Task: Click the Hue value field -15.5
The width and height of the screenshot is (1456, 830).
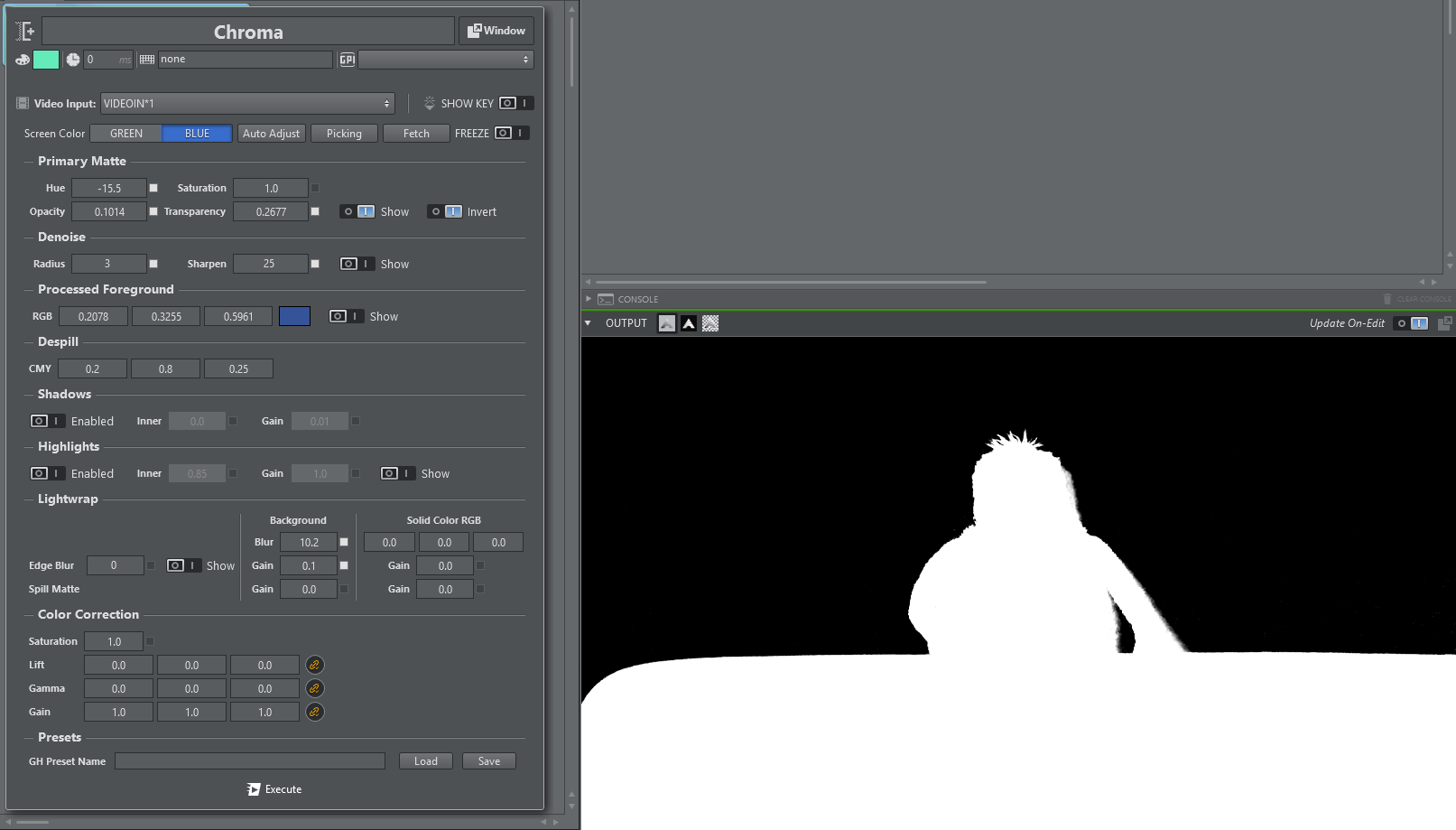Action: pos(109,188)
